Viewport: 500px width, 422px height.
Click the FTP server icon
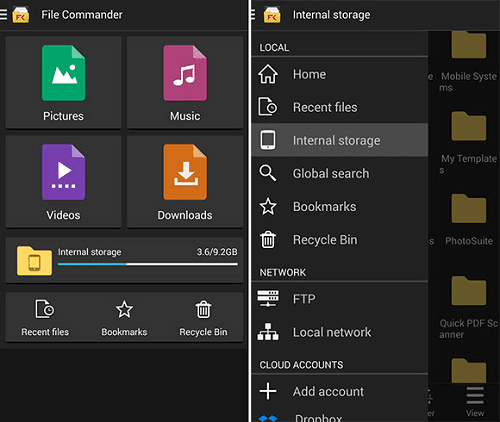pyautogui.click(x=268, y=298)
